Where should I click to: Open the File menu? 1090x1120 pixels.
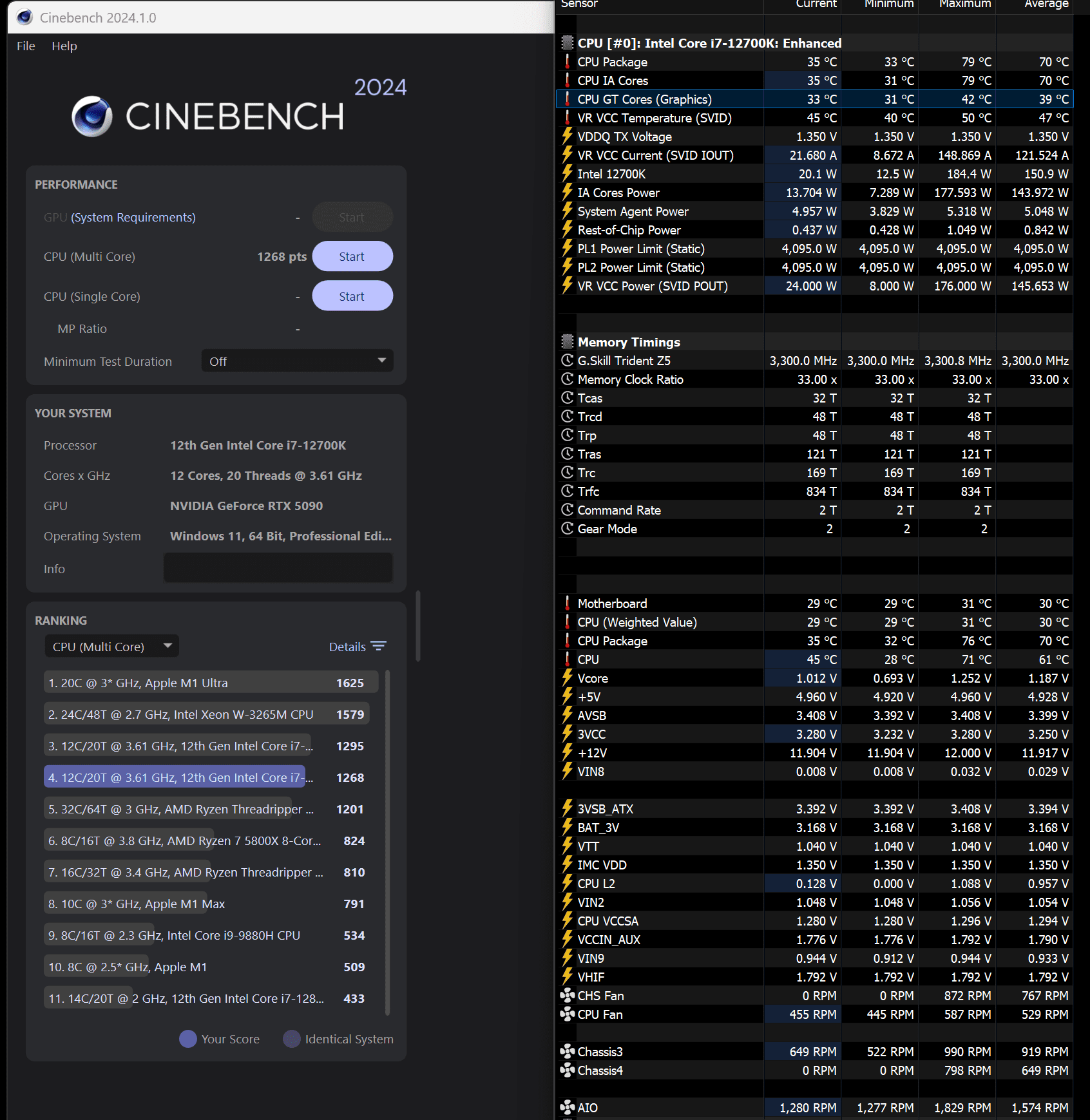coord(26,46)
